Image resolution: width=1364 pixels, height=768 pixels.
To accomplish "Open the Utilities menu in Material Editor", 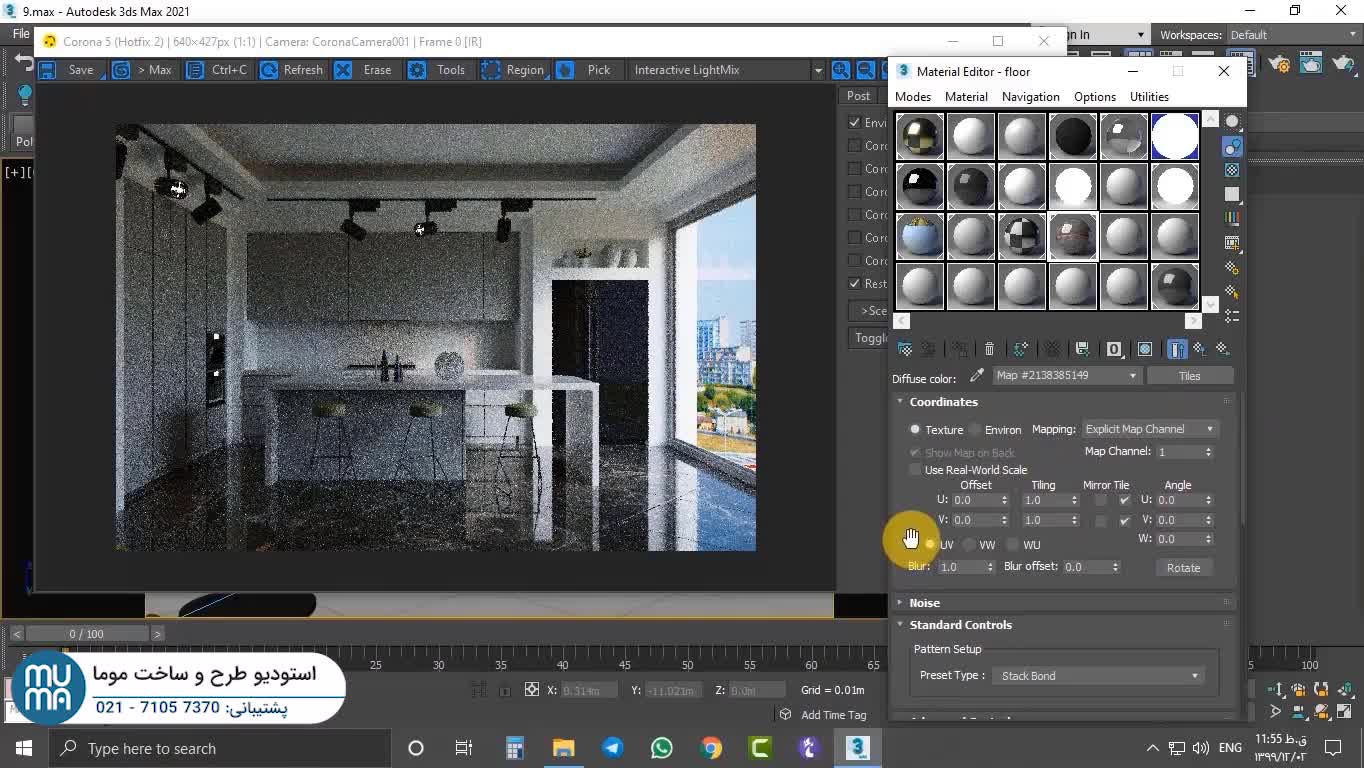I will 1148,97.
